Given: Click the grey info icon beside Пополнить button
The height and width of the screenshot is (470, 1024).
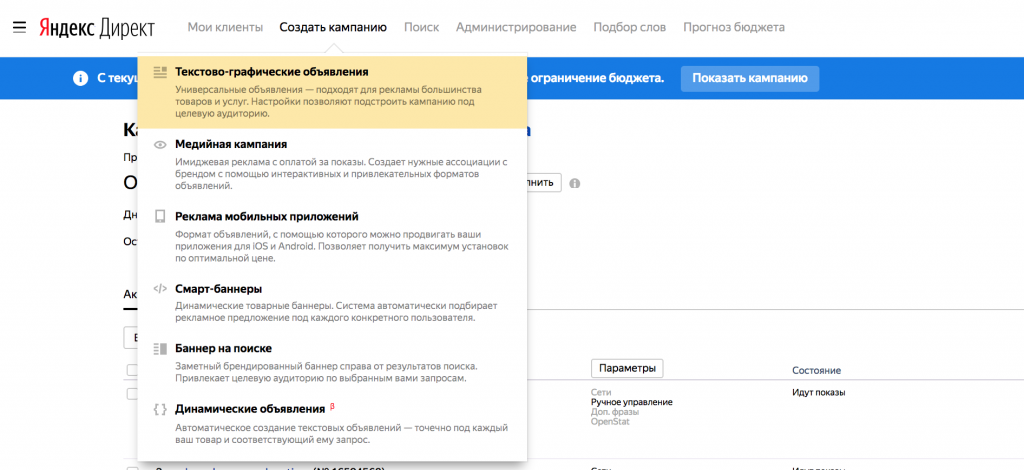Looking at the screenshot, I should click(575, 183).
